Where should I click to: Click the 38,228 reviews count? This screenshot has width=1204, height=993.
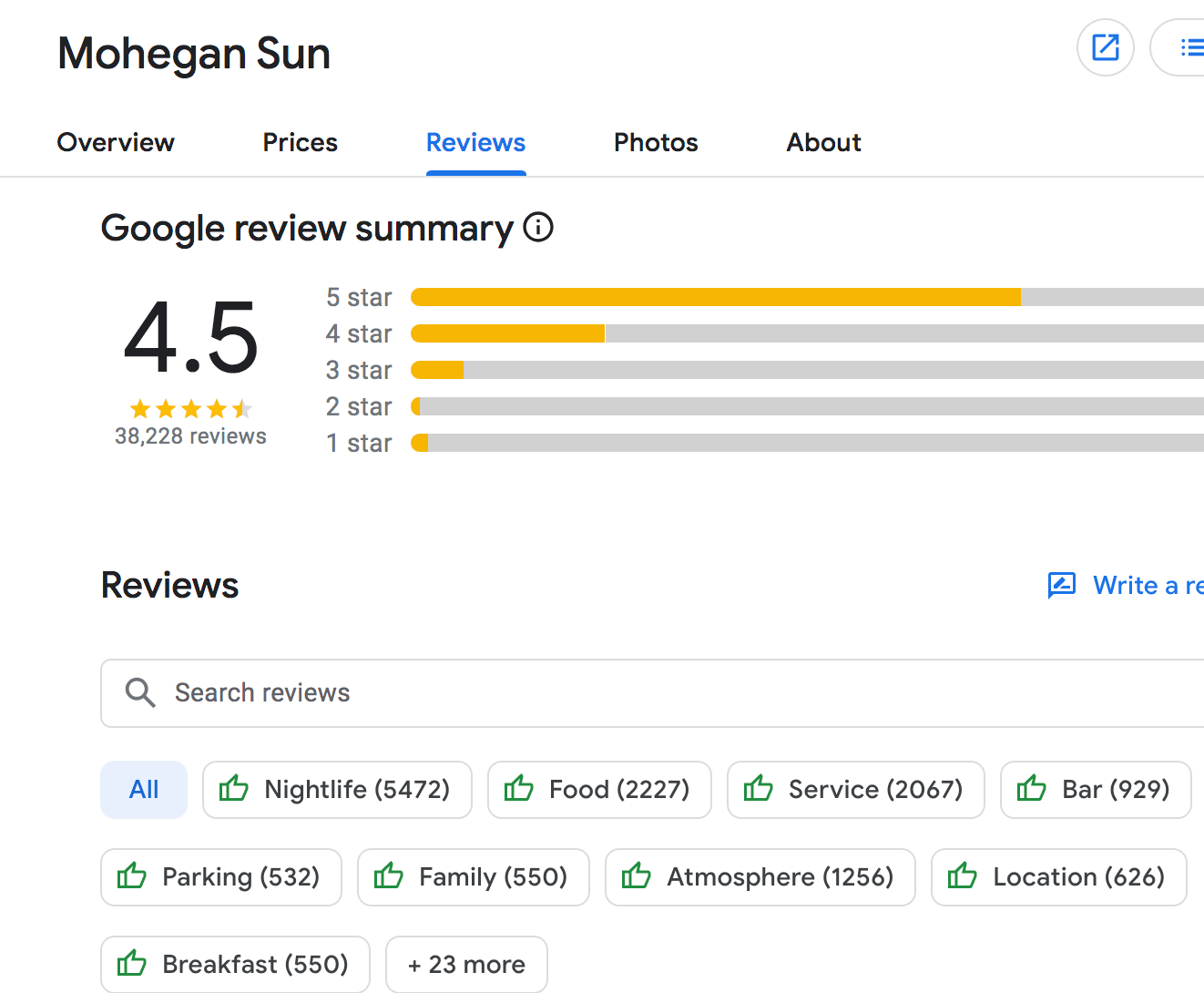click(x=190, y=436)
